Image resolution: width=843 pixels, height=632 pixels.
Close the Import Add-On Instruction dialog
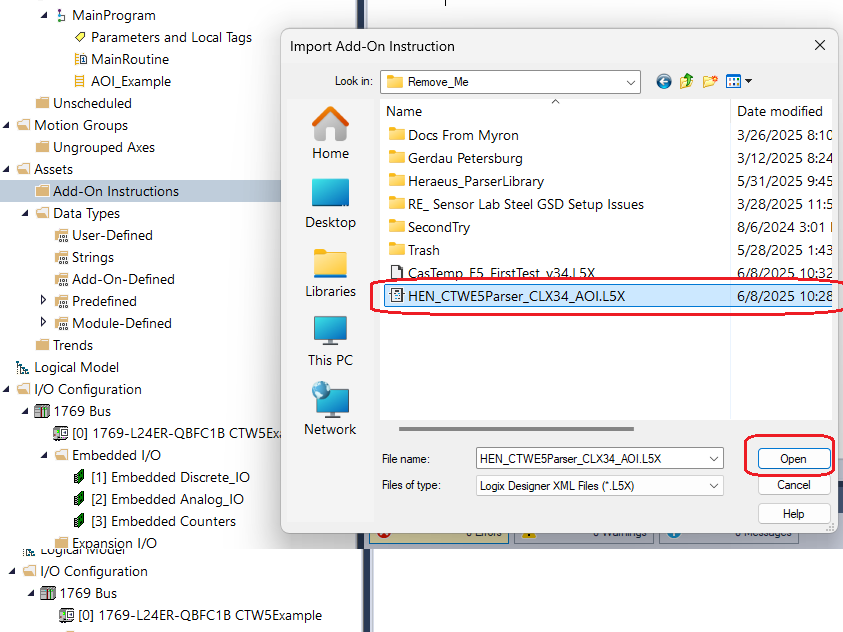pyautogui.click(x=820, y=45)
